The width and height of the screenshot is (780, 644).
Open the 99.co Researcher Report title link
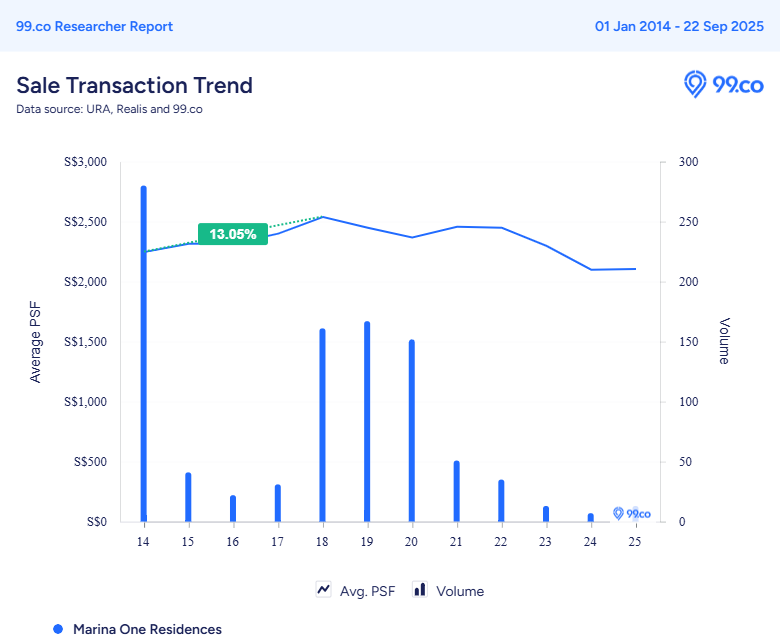pyautogui.click(x=94, y=26)
